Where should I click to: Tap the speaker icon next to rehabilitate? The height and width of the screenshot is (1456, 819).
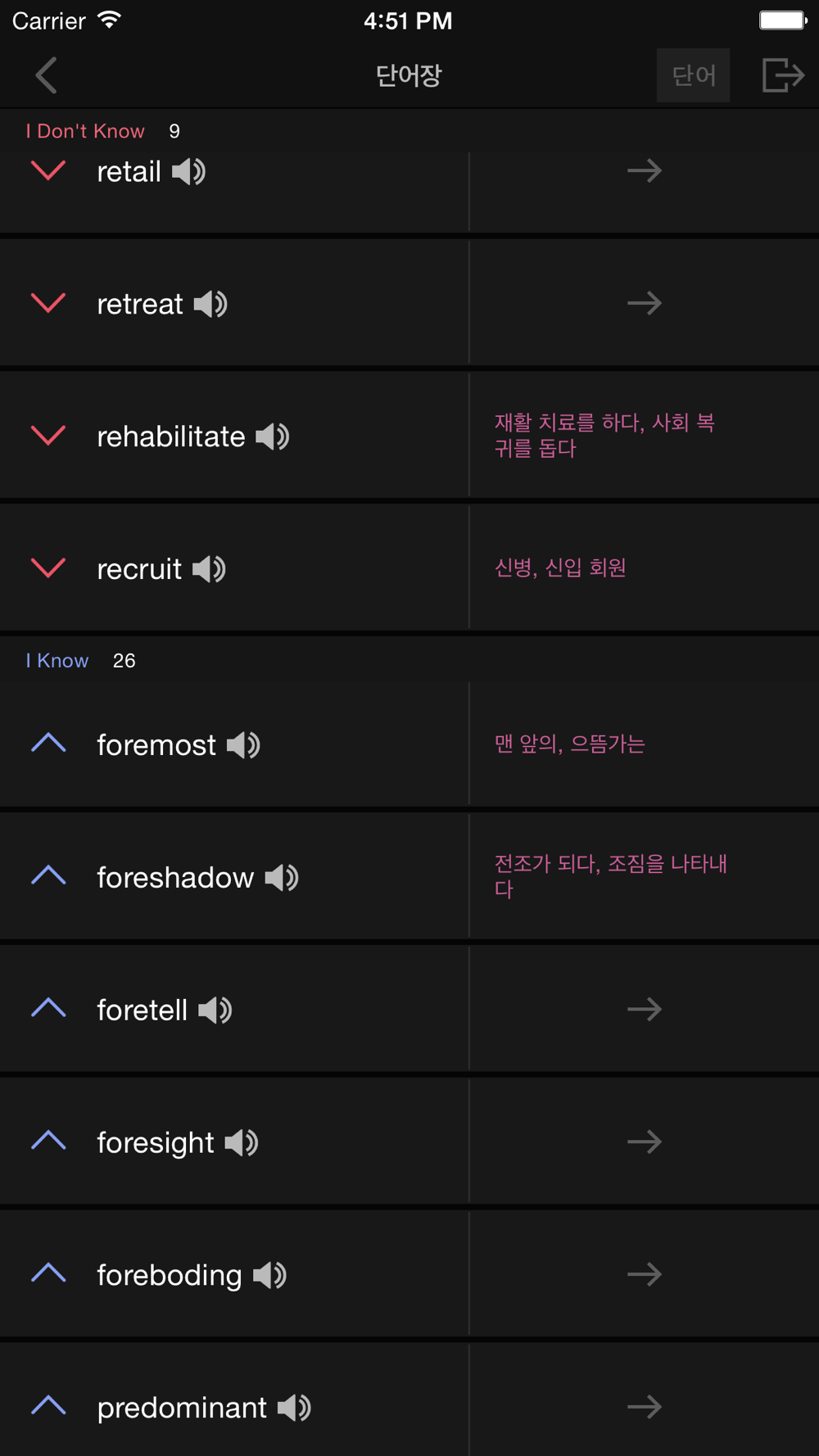click(273, 437)
